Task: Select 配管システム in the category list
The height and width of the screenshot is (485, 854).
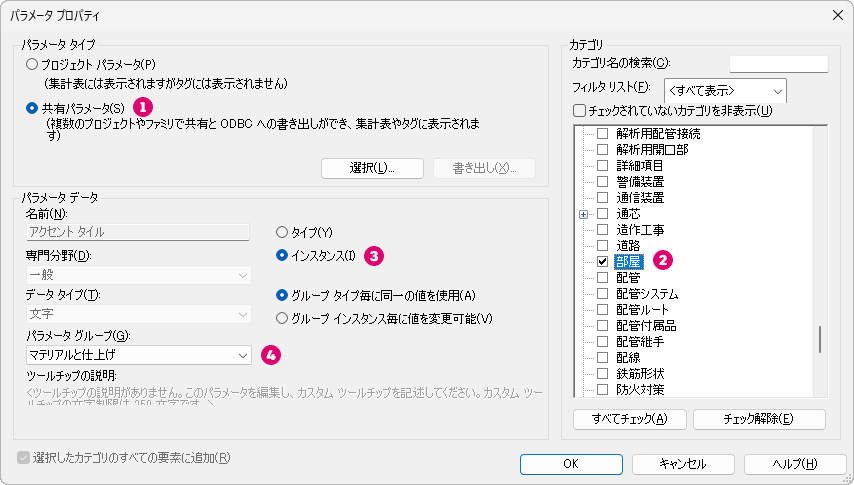Action: click(647, 294)
